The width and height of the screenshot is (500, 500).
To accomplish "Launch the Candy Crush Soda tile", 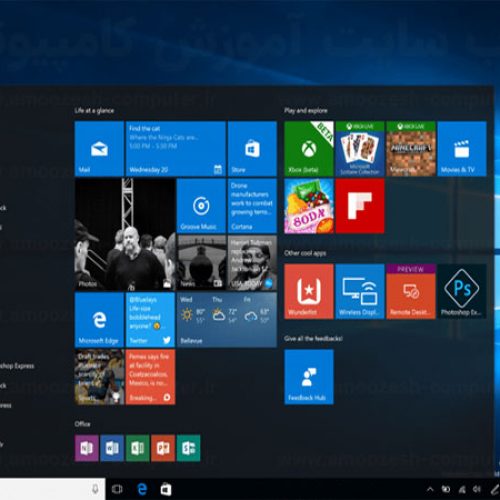I will pyautogui.click(x=309, y=206).
